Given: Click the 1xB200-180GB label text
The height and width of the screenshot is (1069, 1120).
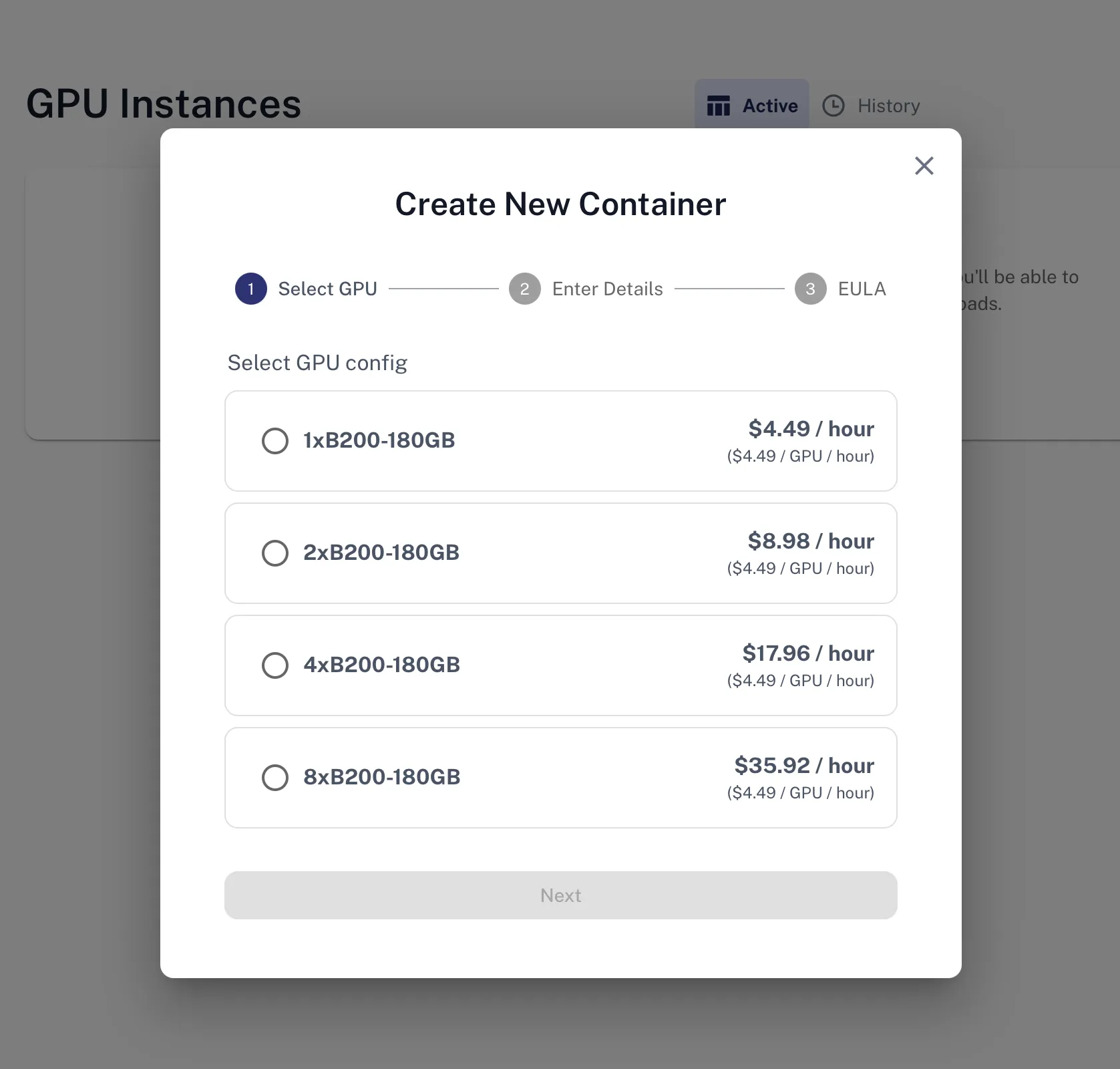Looking at the screenshot, I should (379, 440).
